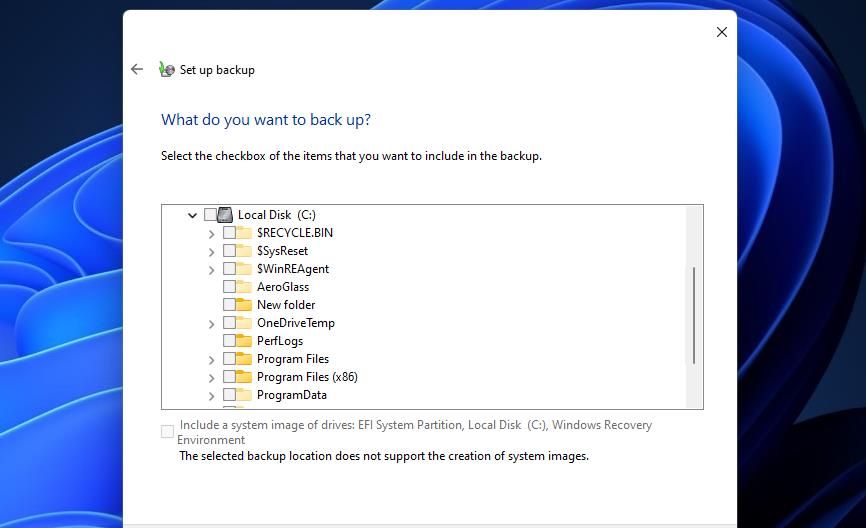
Task: Collapse the Local Disk (C:) tree node
Action: pos(192,215)
